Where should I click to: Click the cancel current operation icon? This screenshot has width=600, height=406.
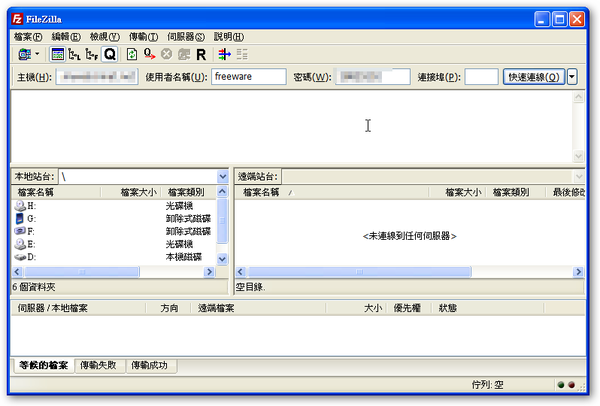[166, 54]
